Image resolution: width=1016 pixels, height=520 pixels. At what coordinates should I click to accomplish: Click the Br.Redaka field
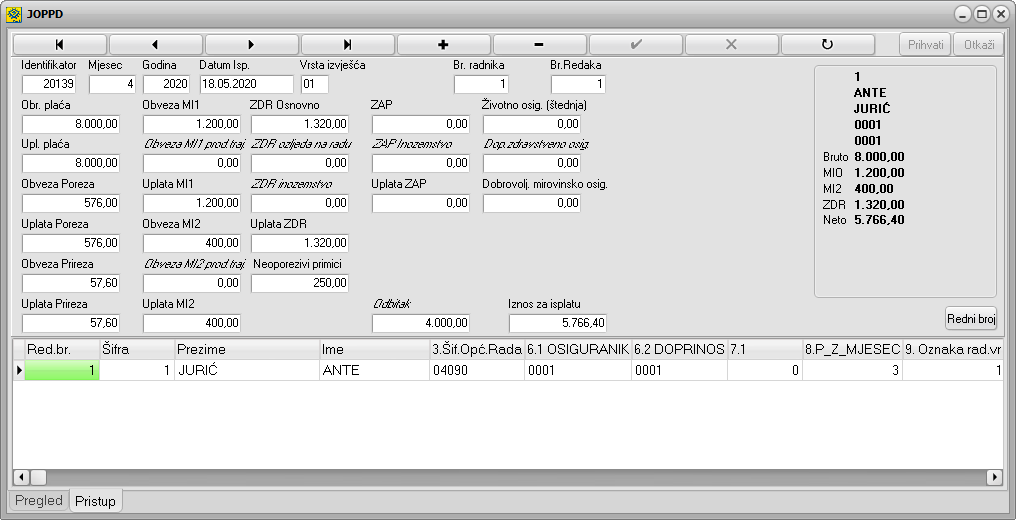point(578,84)
